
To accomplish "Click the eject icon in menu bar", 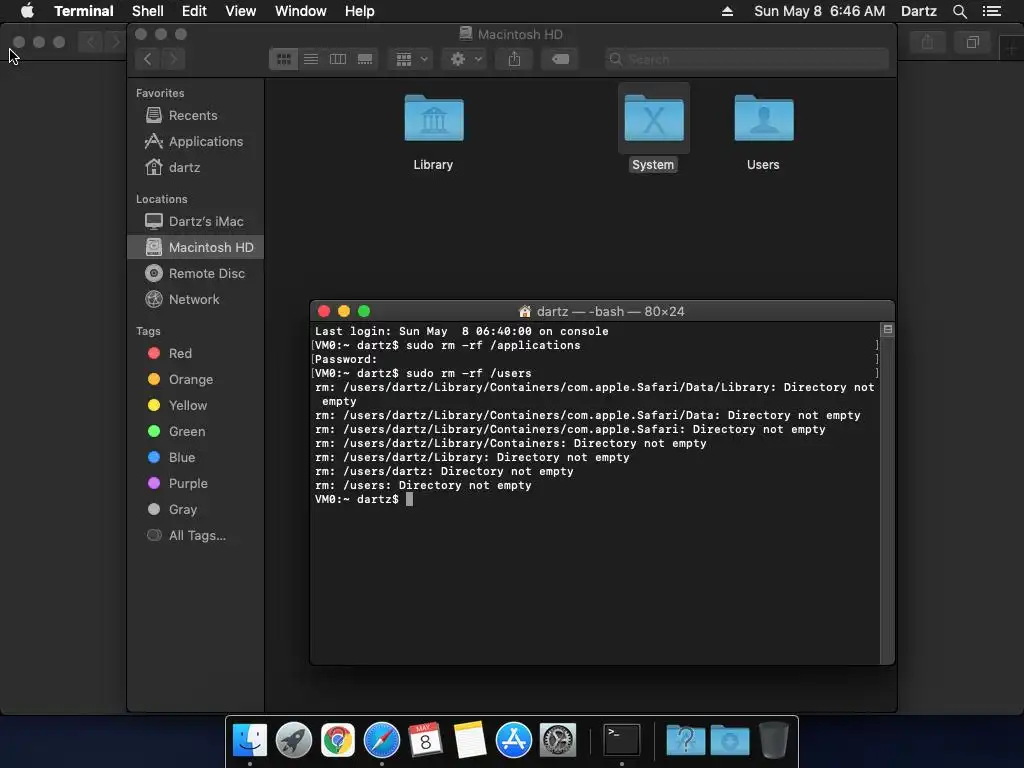I will pyautogui.click(x=727, y=11).
